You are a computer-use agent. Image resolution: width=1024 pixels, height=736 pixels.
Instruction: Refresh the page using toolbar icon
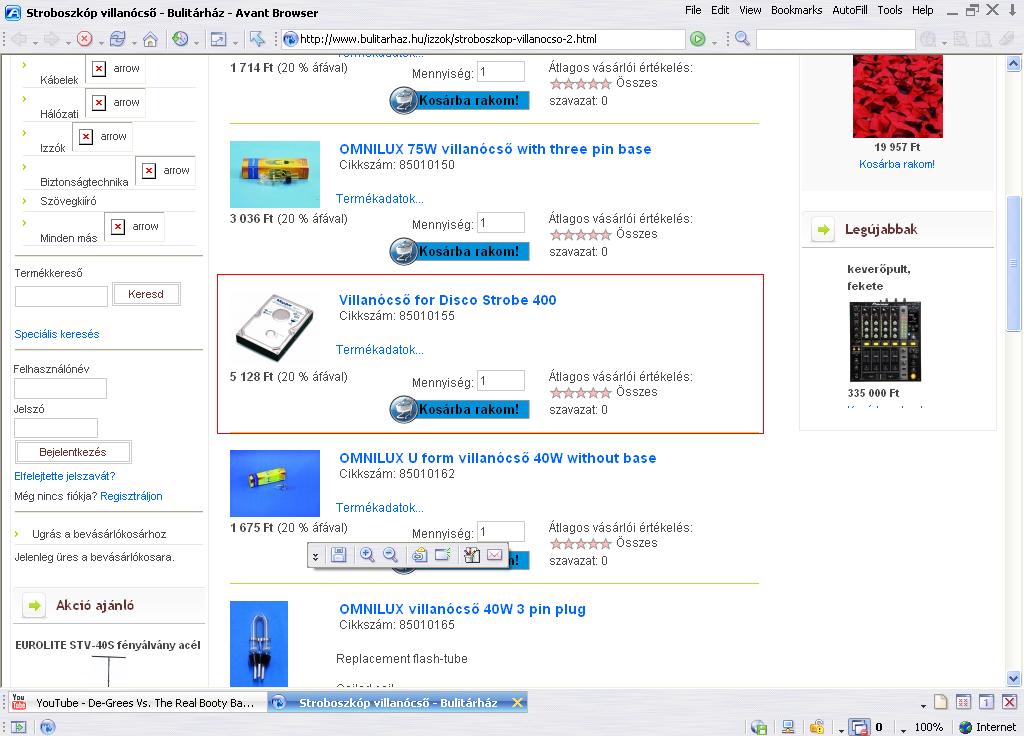pos(118,39)
